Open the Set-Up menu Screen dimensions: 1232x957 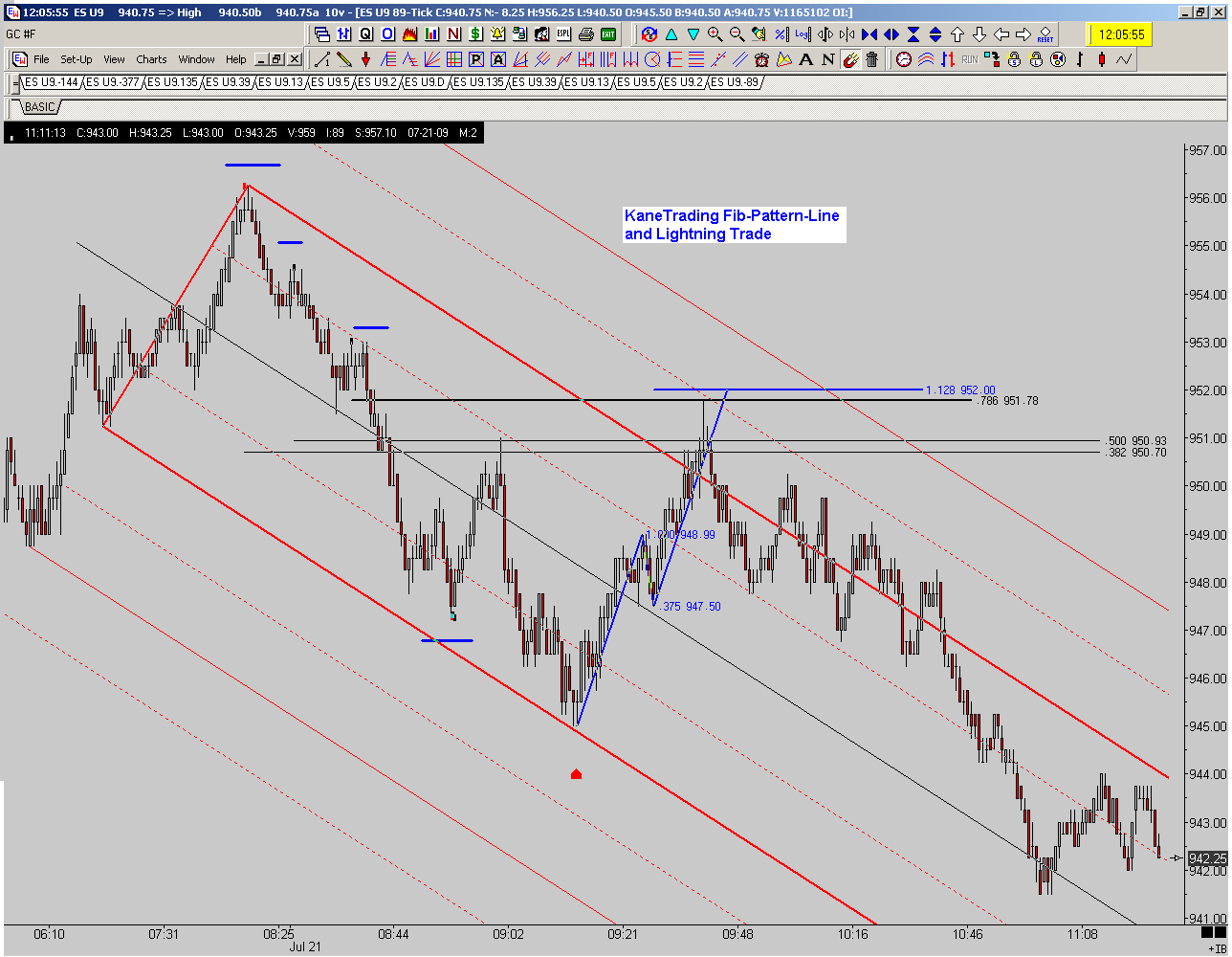pos(77,59)
